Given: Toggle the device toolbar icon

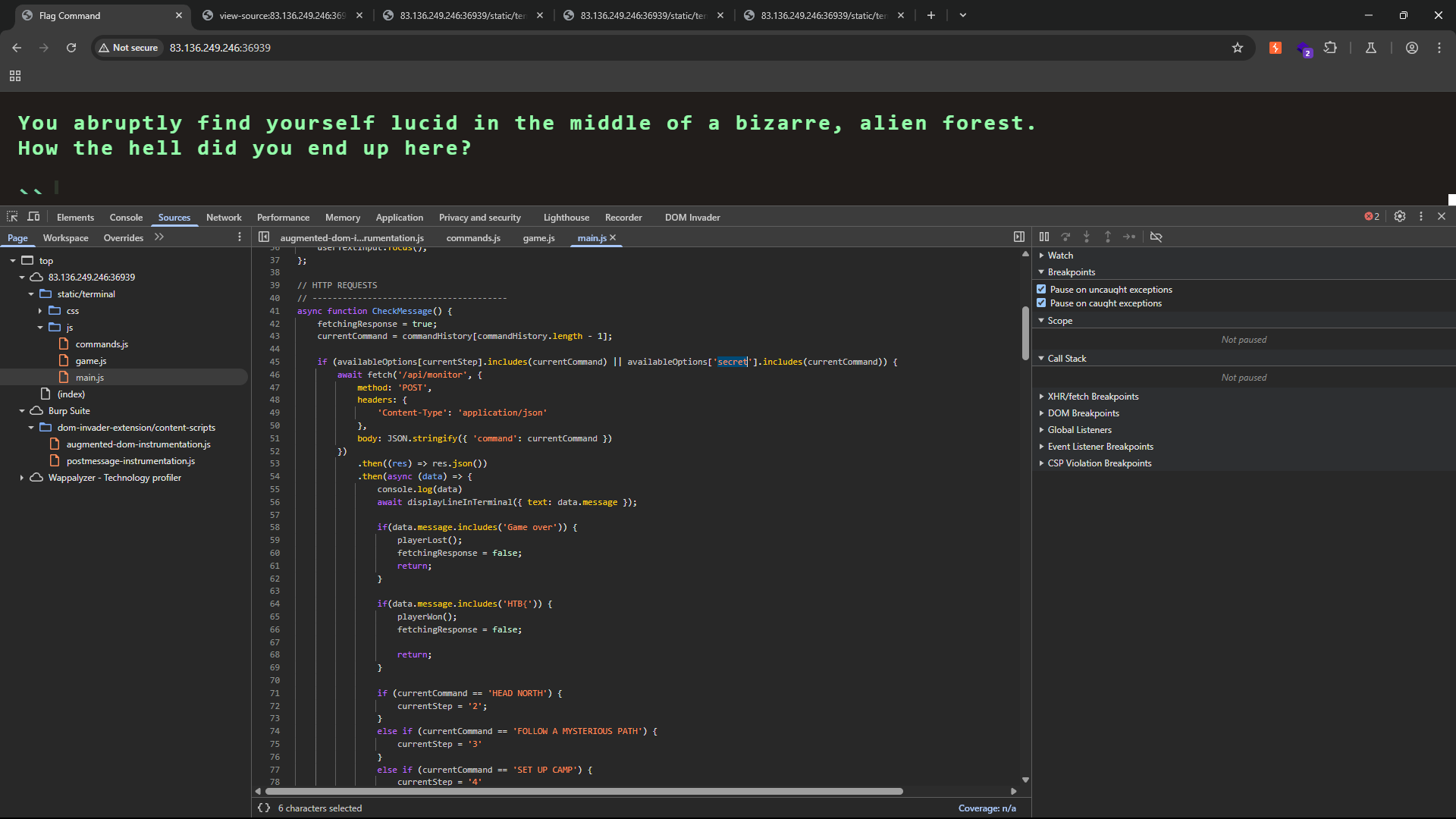Looking at the screenshot, I should click(33, 217).
